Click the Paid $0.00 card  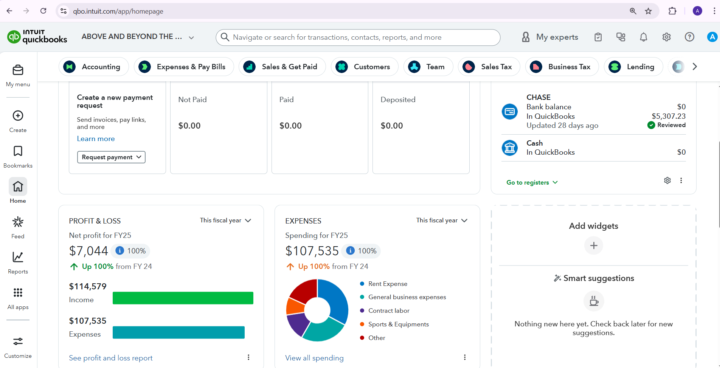click(x=320, y=128)
